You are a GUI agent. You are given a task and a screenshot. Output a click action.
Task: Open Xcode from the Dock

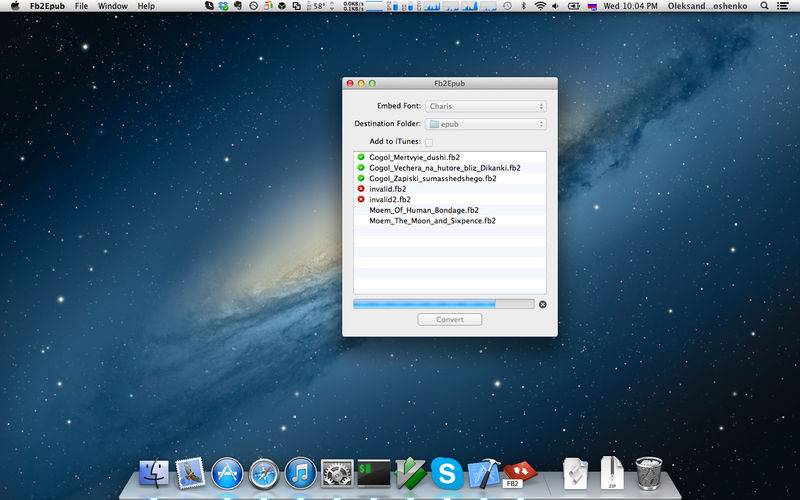pyautogui.click(x=483, y=473)
